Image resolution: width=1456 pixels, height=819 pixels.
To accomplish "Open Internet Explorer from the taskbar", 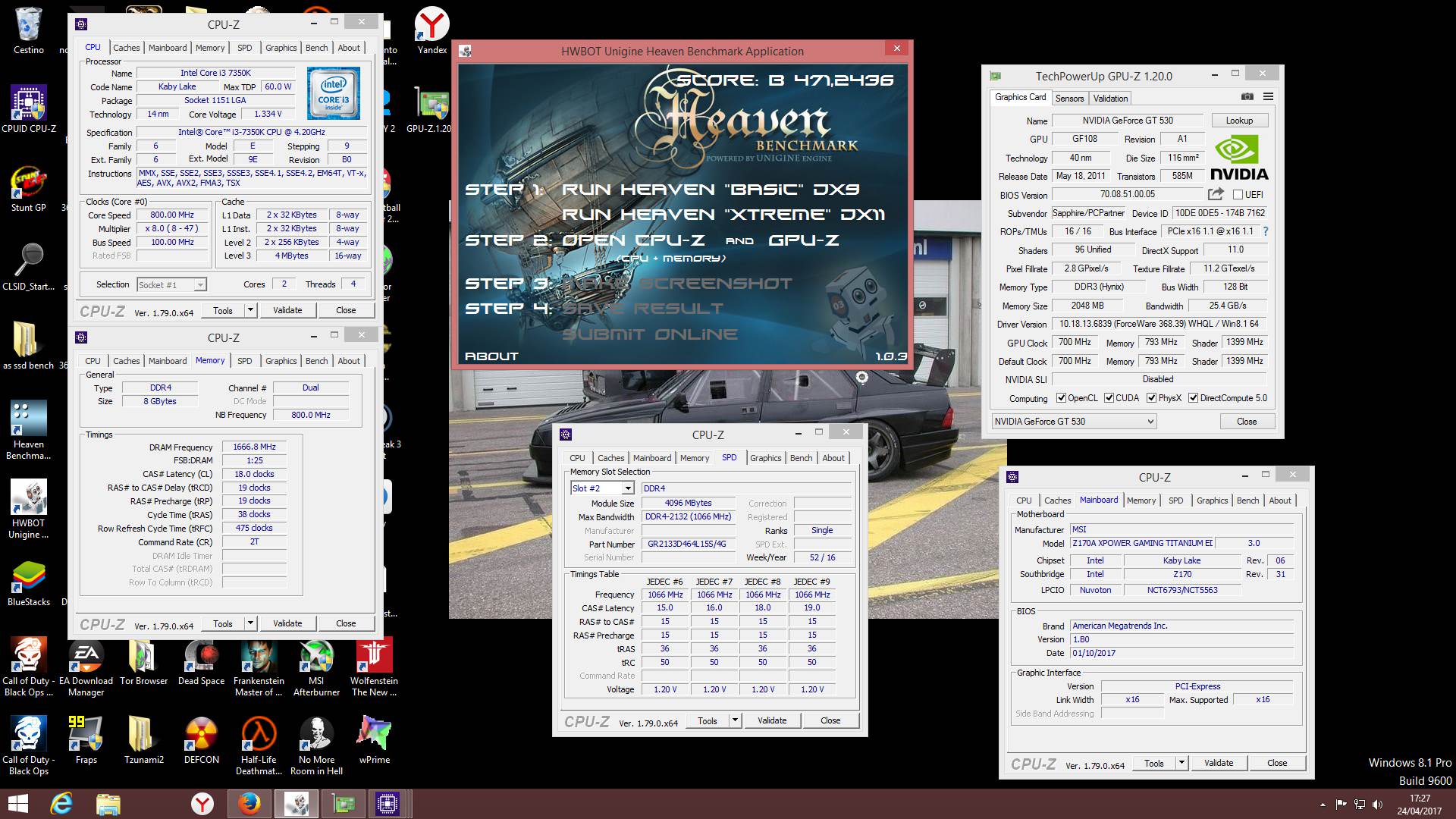I will click(x=61, y=804).
